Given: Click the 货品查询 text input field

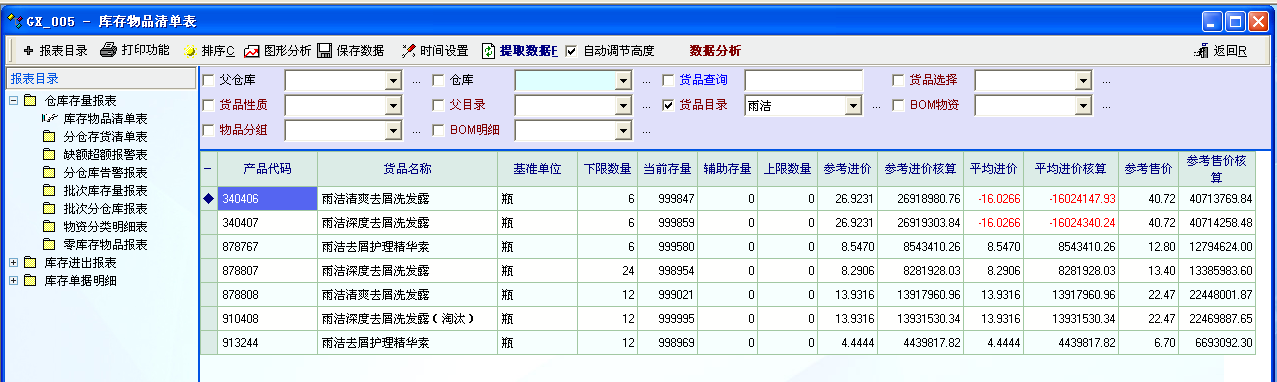Looking at the screenshot, I should (804, 80).
